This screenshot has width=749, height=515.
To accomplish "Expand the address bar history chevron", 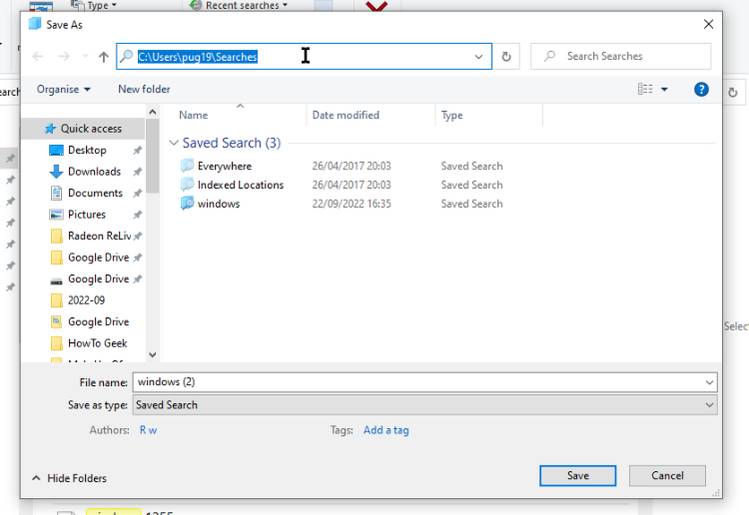I will [478, 57].
